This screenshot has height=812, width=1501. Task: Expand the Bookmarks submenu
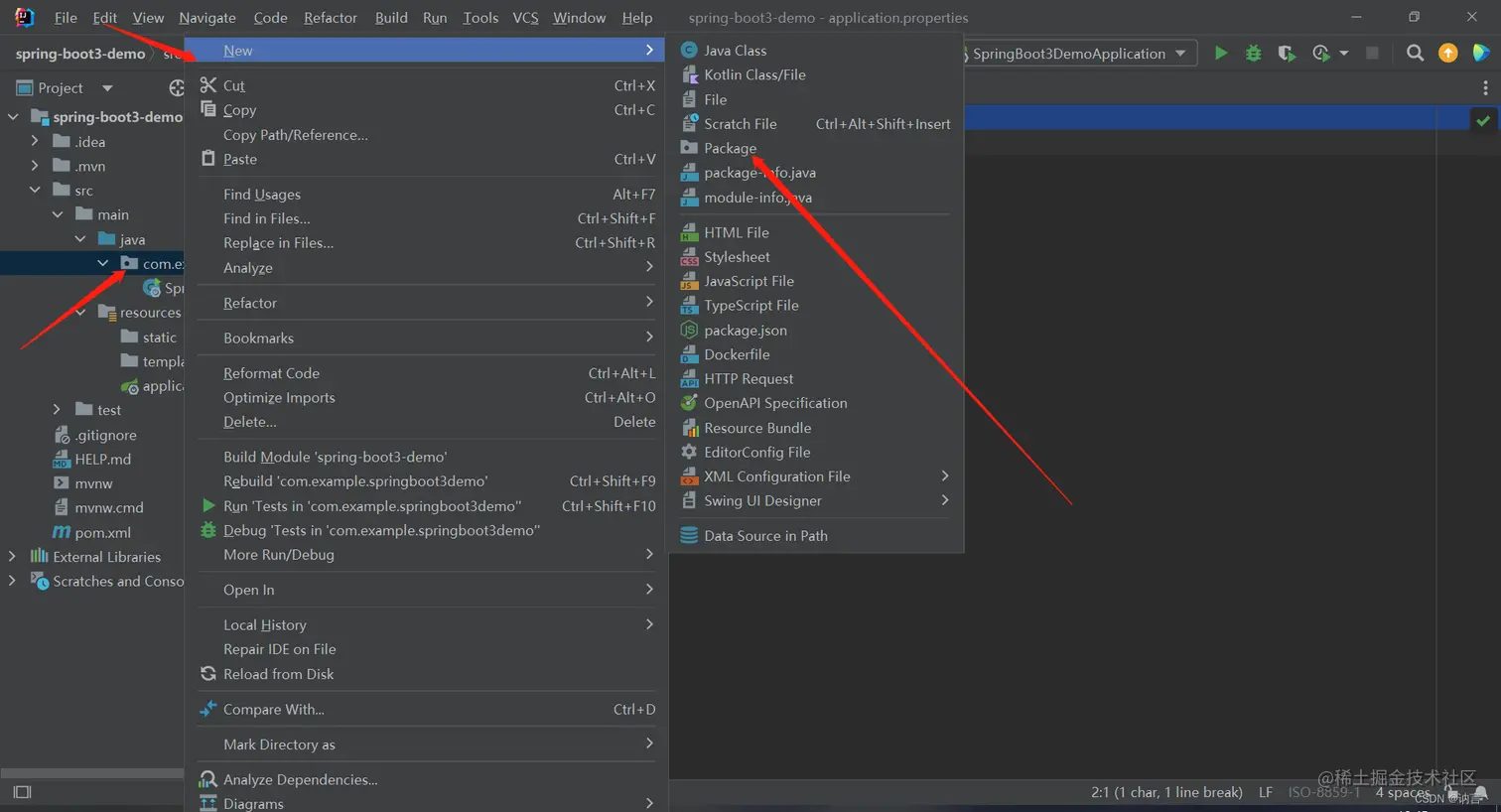427,338
